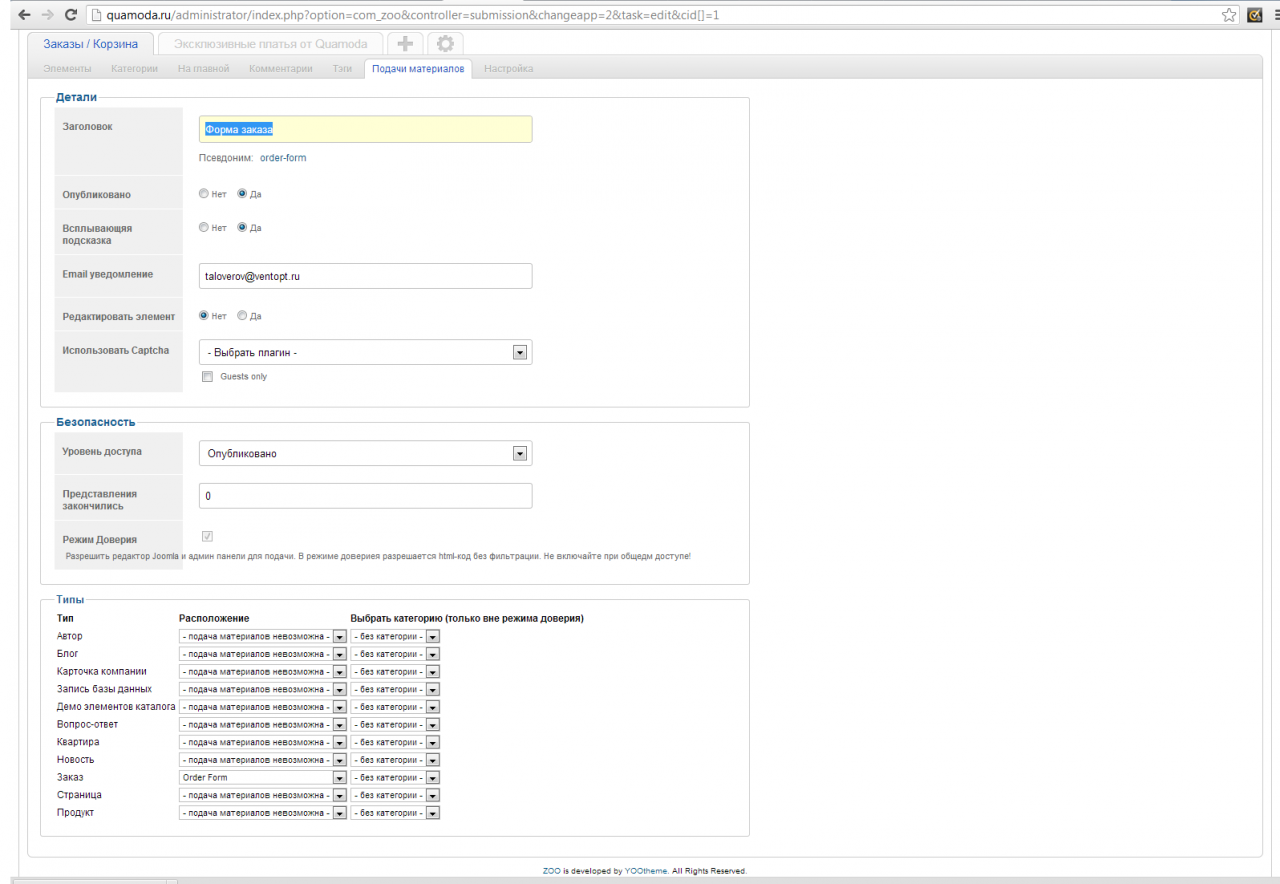Click the order-form alias link
Viewport: 1280px width, 884px height.
click(283, 158)
